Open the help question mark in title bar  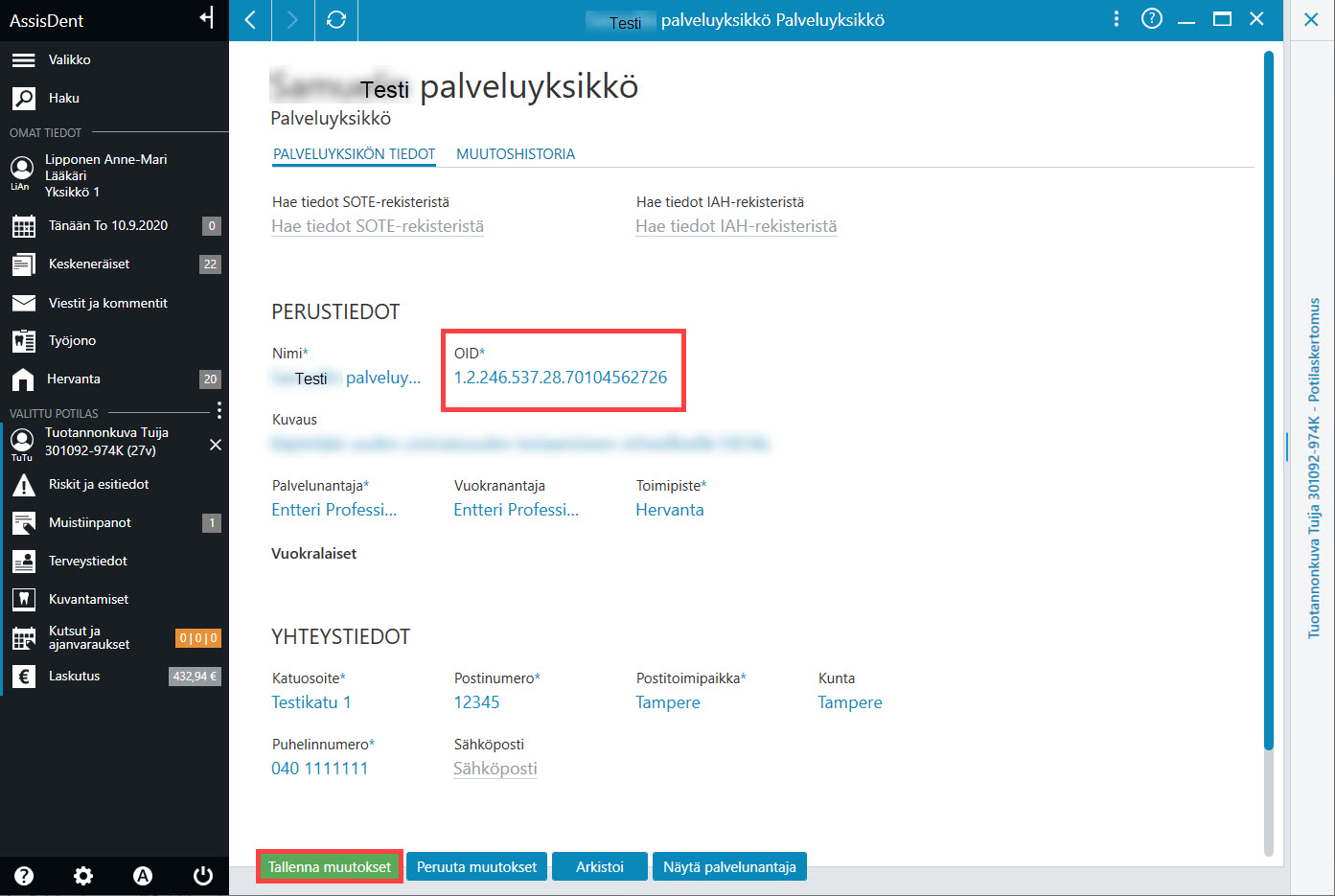click(1152, 19)
